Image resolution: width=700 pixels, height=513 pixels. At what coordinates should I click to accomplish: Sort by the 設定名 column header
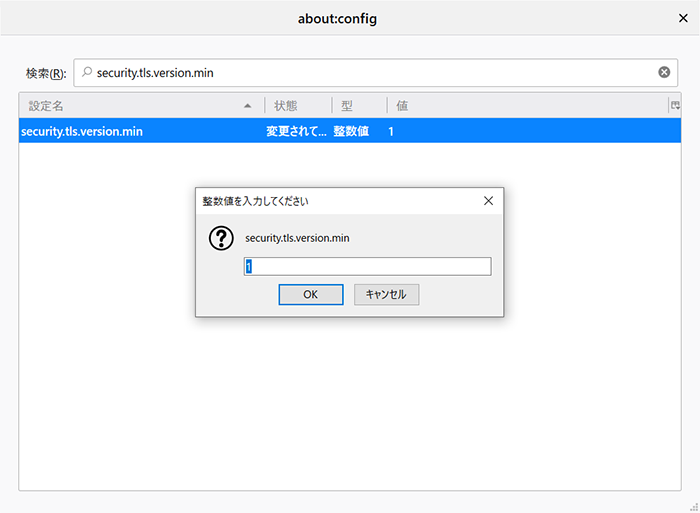[x=130, y=106]
